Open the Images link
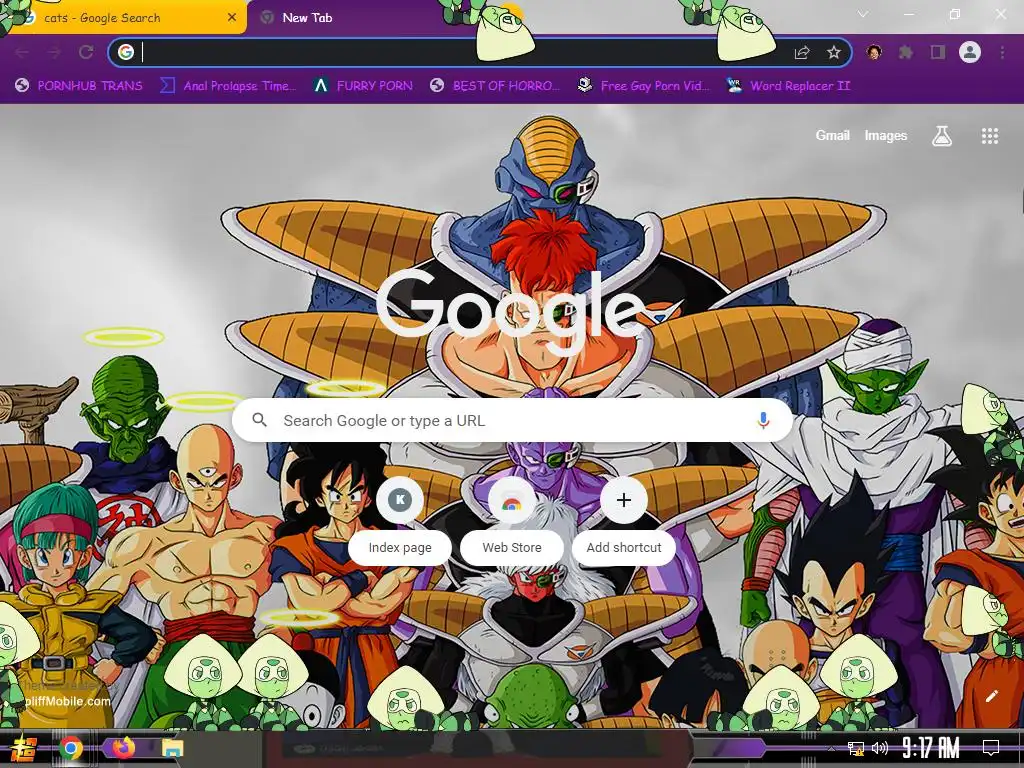 tap(886, 135)
